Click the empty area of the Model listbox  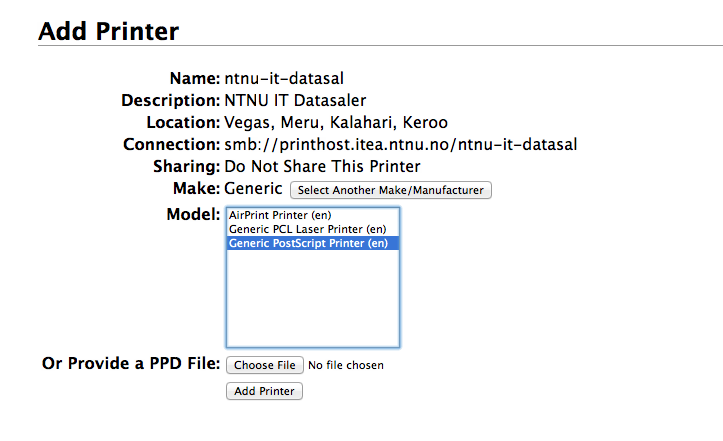click(313, 298)
